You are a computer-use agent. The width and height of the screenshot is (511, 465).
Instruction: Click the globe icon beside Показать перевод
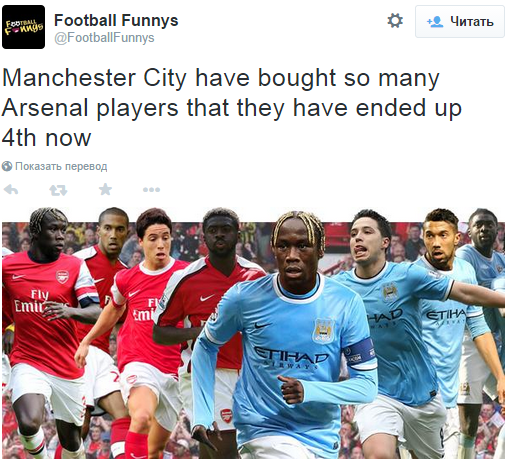[7, 166]
